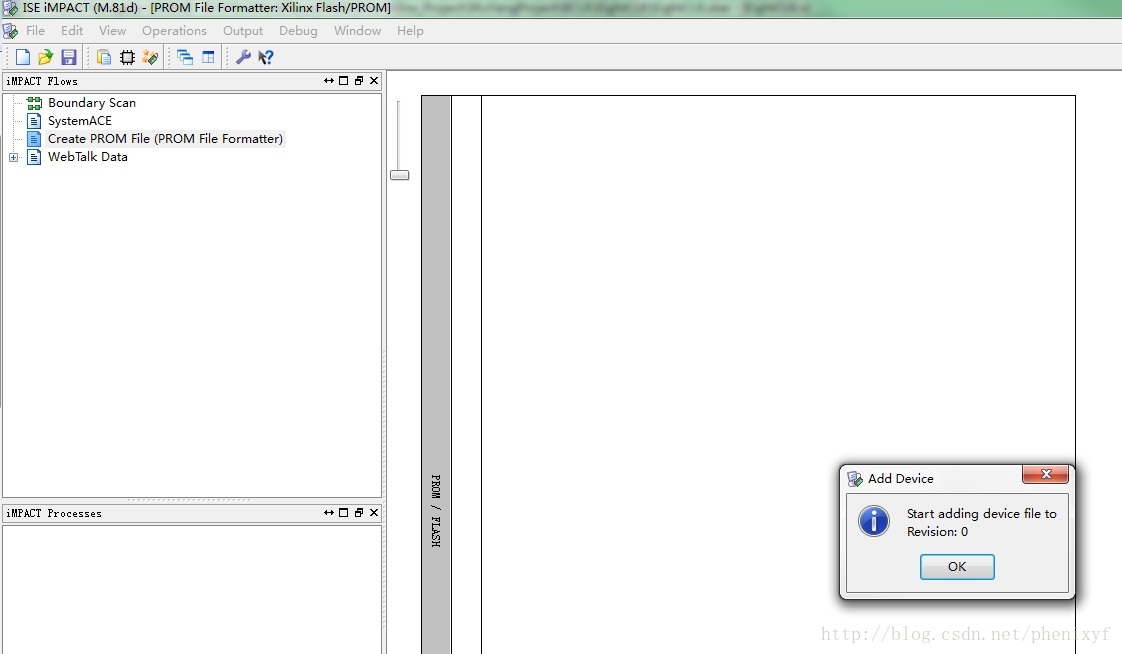Select WebTalk Data item
Screen dimensions: 1122x654
click(87, 157)
